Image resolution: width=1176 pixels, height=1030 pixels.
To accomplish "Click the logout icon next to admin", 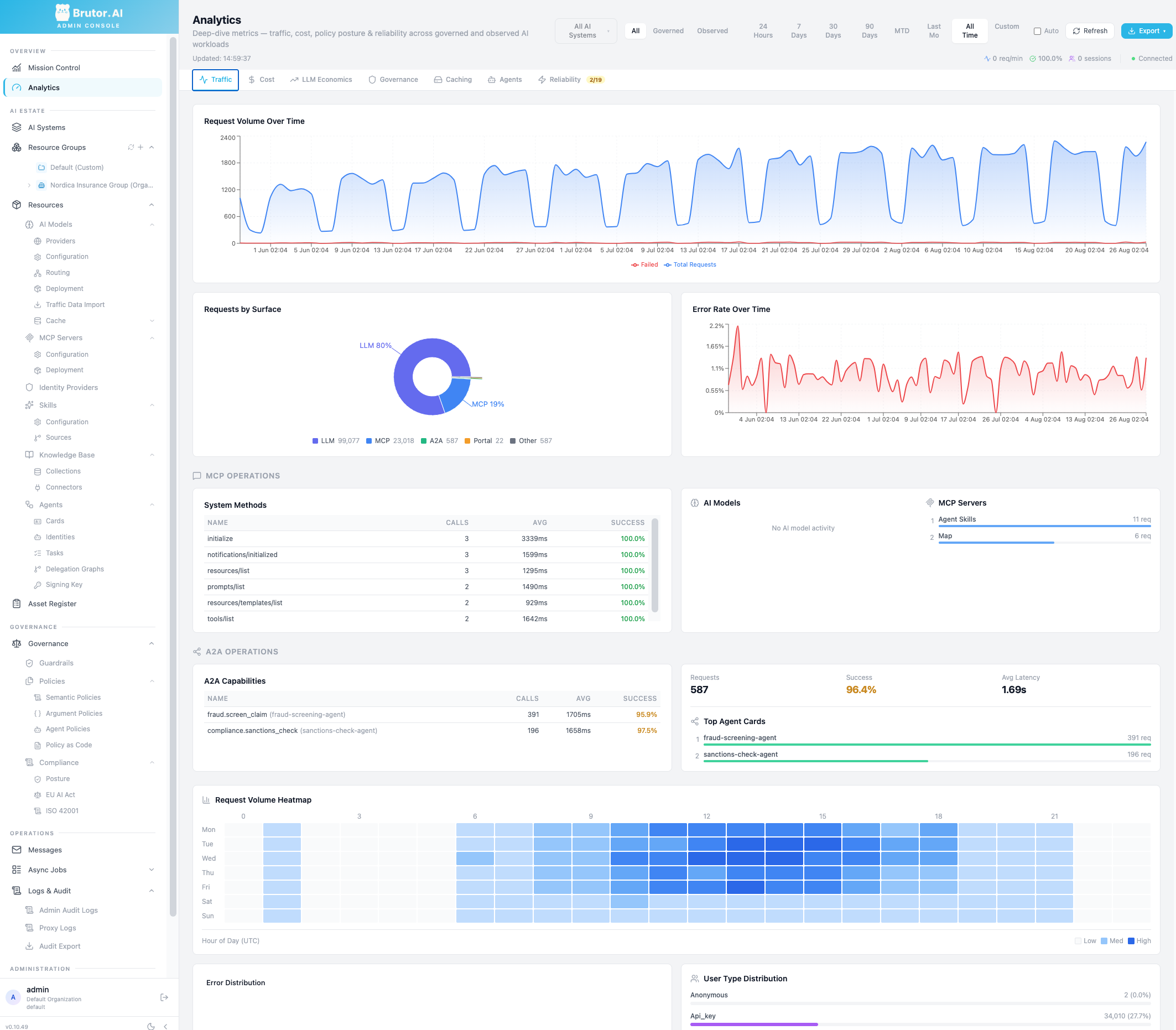I will [x=164, y=997].
